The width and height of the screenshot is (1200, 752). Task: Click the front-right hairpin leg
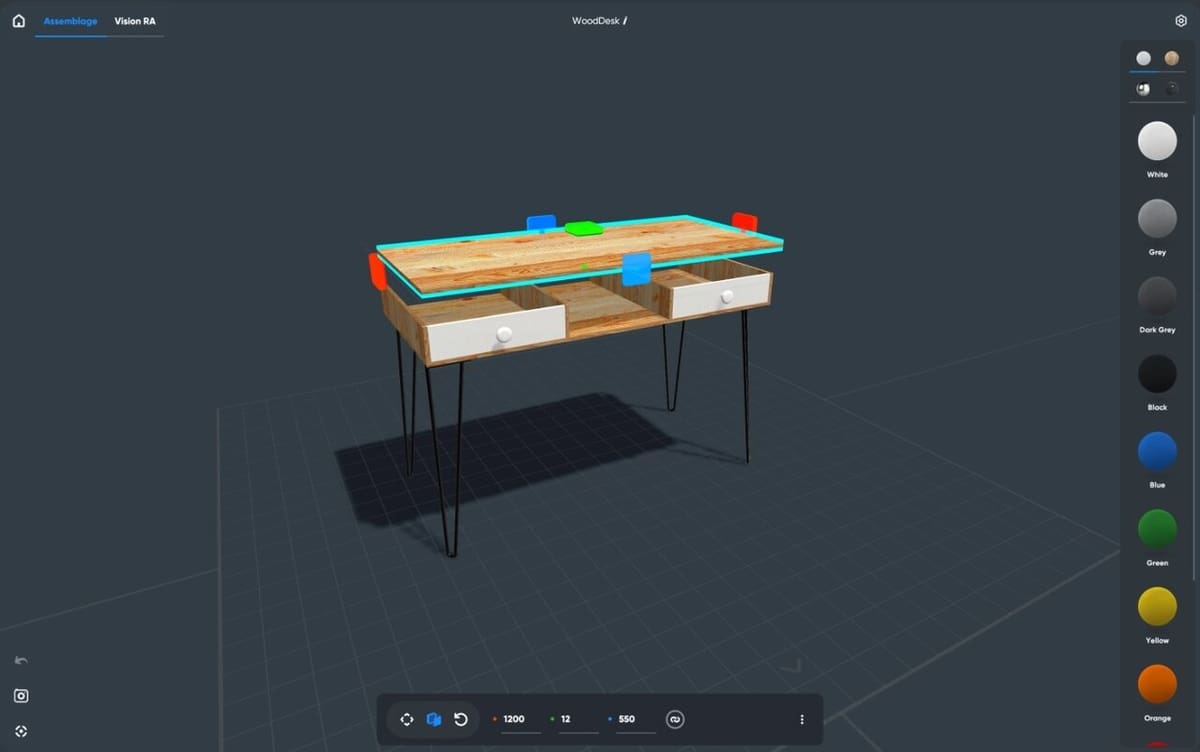(x=745, y=386)
